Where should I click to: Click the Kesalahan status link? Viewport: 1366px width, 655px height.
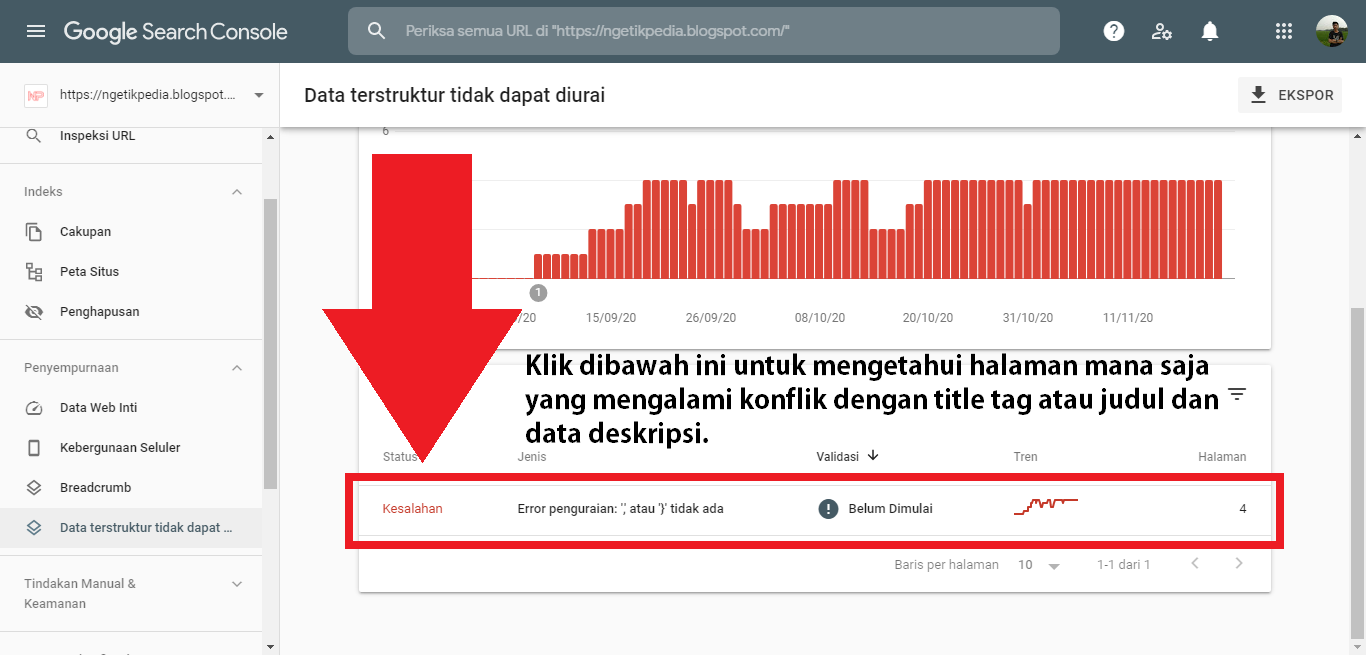pyautogui.click(x=412, y=508)
